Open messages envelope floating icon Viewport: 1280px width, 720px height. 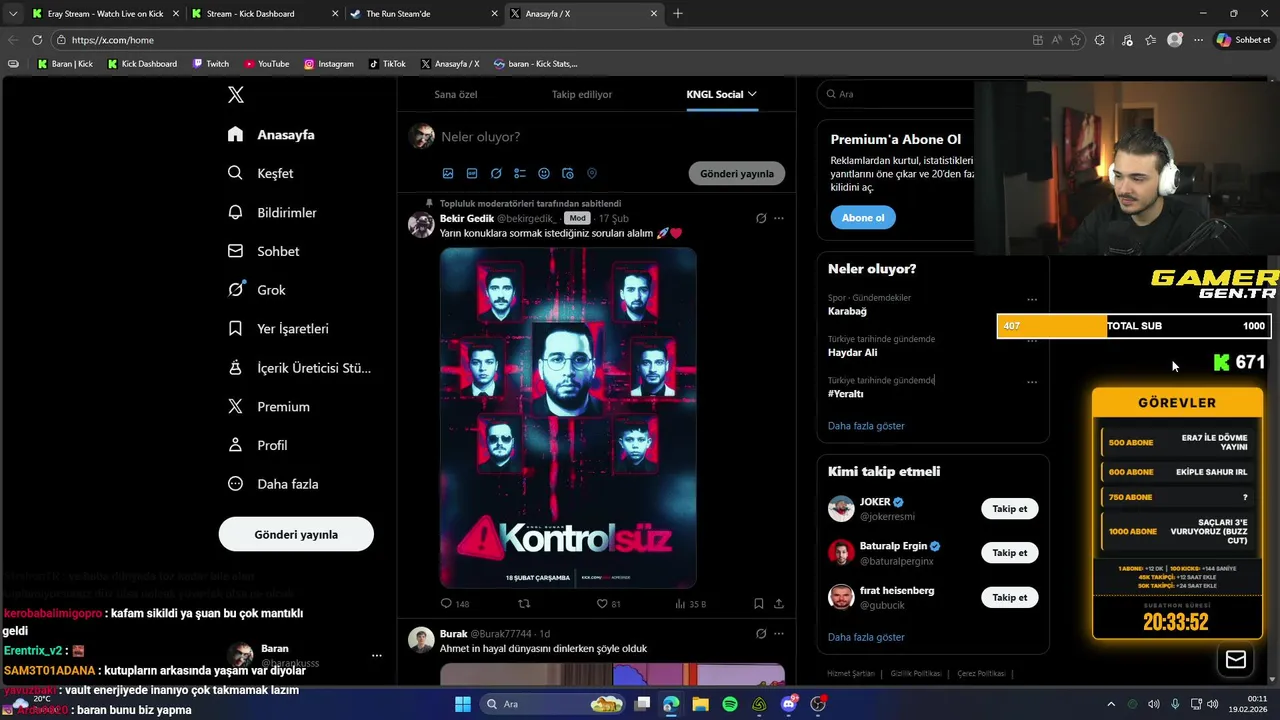[1236, 659]
